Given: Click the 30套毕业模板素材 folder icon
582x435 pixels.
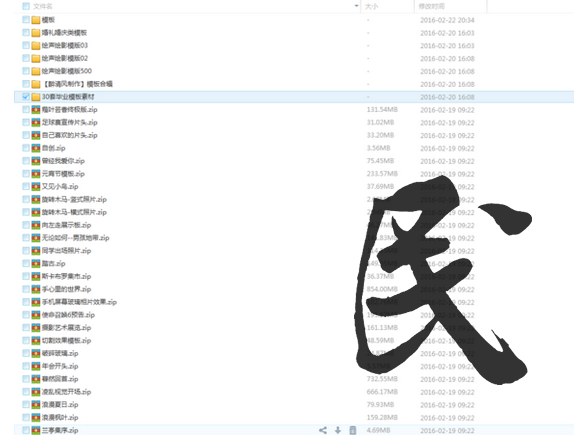Looking at the screenshot, I should click(36, 97).
